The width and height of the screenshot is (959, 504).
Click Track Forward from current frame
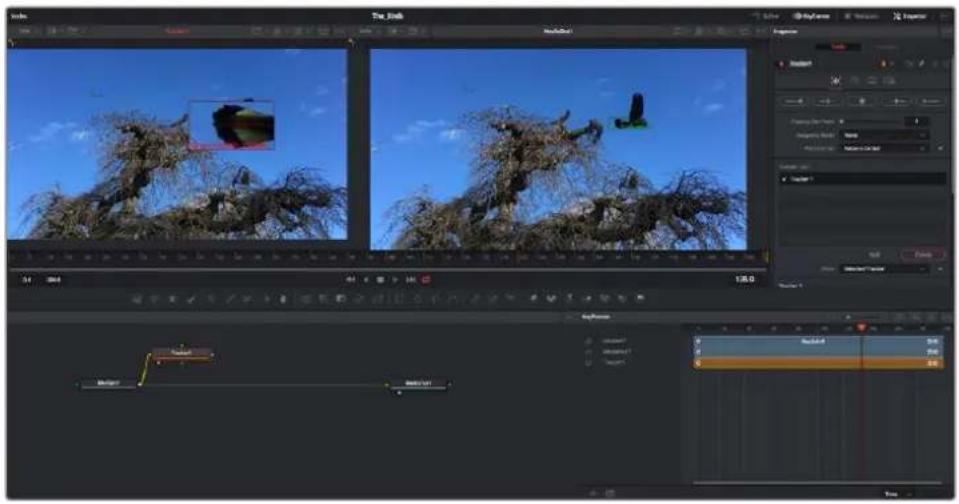897,101
